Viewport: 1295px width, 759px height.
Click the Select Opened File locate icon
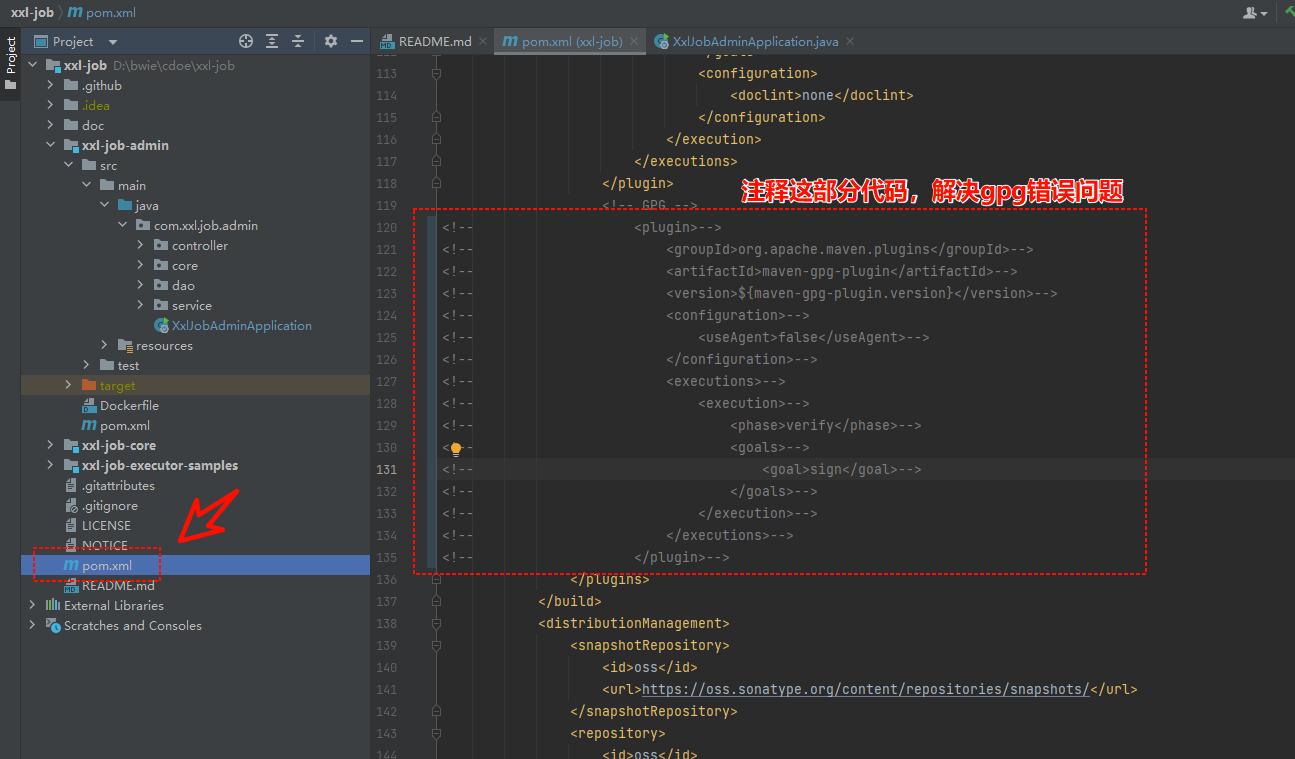(x=246, y=41)
